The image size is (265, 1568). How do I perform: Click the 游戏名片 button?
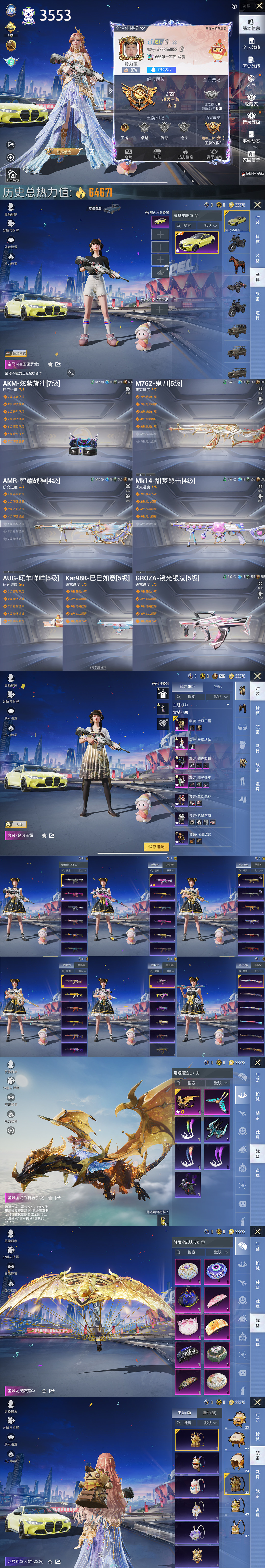tap(161, 70)
